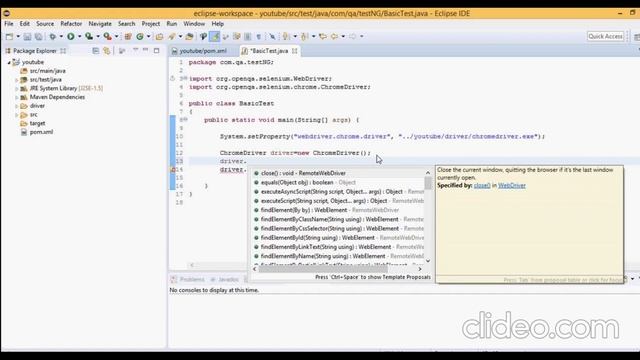Toggle Block Selection Mode in toolbar

tap(247, 36)
